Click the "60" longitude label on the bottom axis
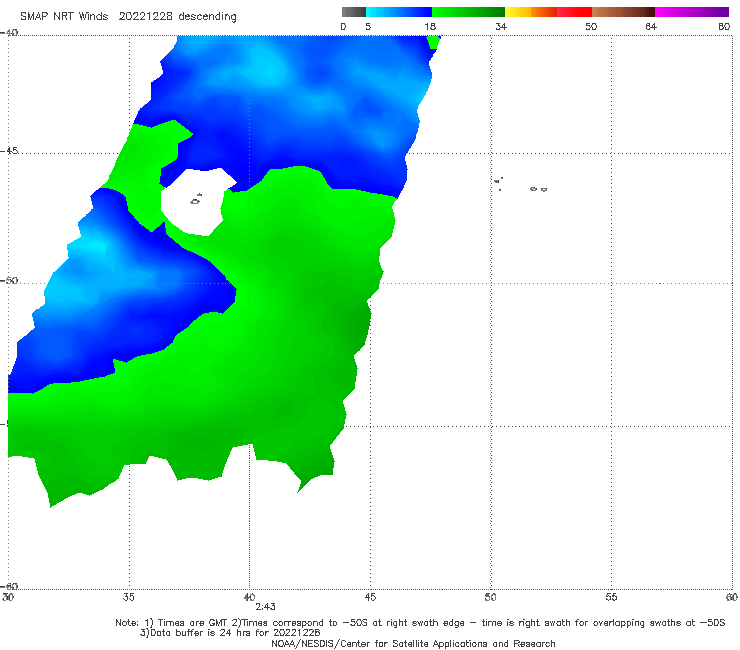740x650 pixels. (x=732, y=597)
